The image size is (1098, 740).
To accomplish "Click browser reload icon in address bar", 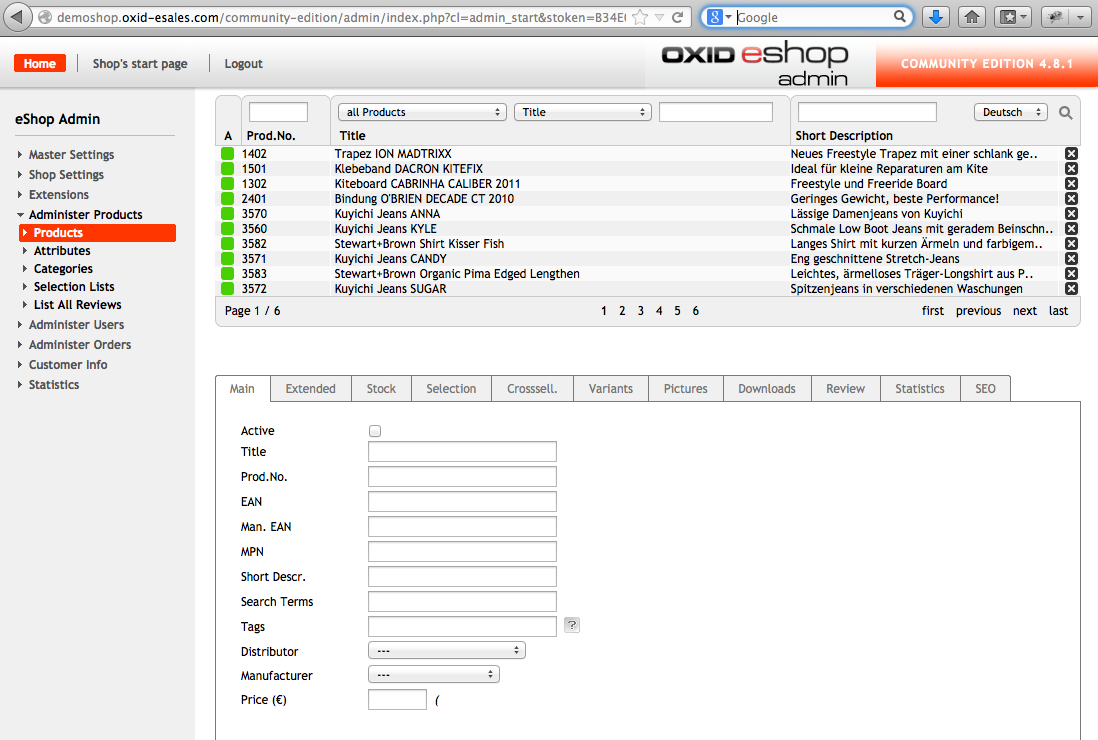I will pyautogui.click(x=678, y=17).
